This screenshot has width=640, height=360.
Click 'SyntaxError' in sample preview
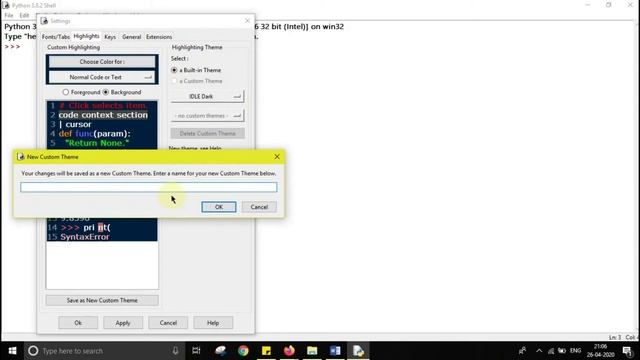tap(85, 237)
